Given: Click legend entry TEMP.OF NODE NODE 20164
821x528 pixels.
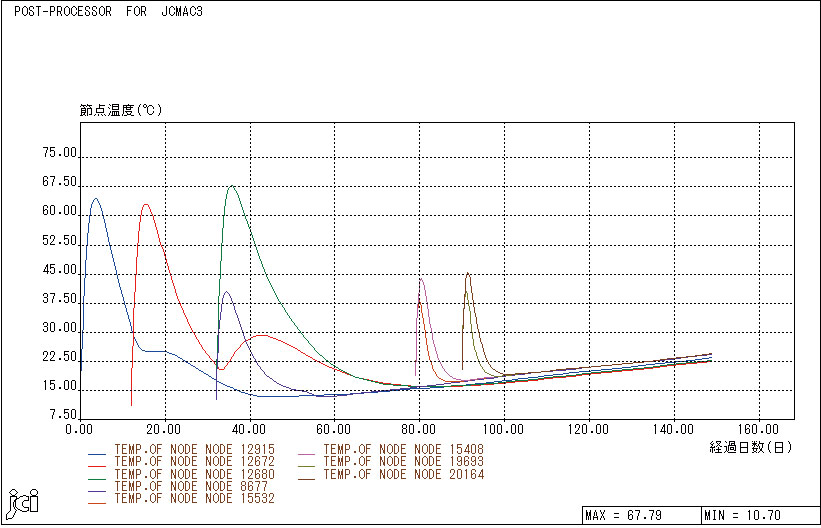Looking at the screenshot, I should click(404, 474).
